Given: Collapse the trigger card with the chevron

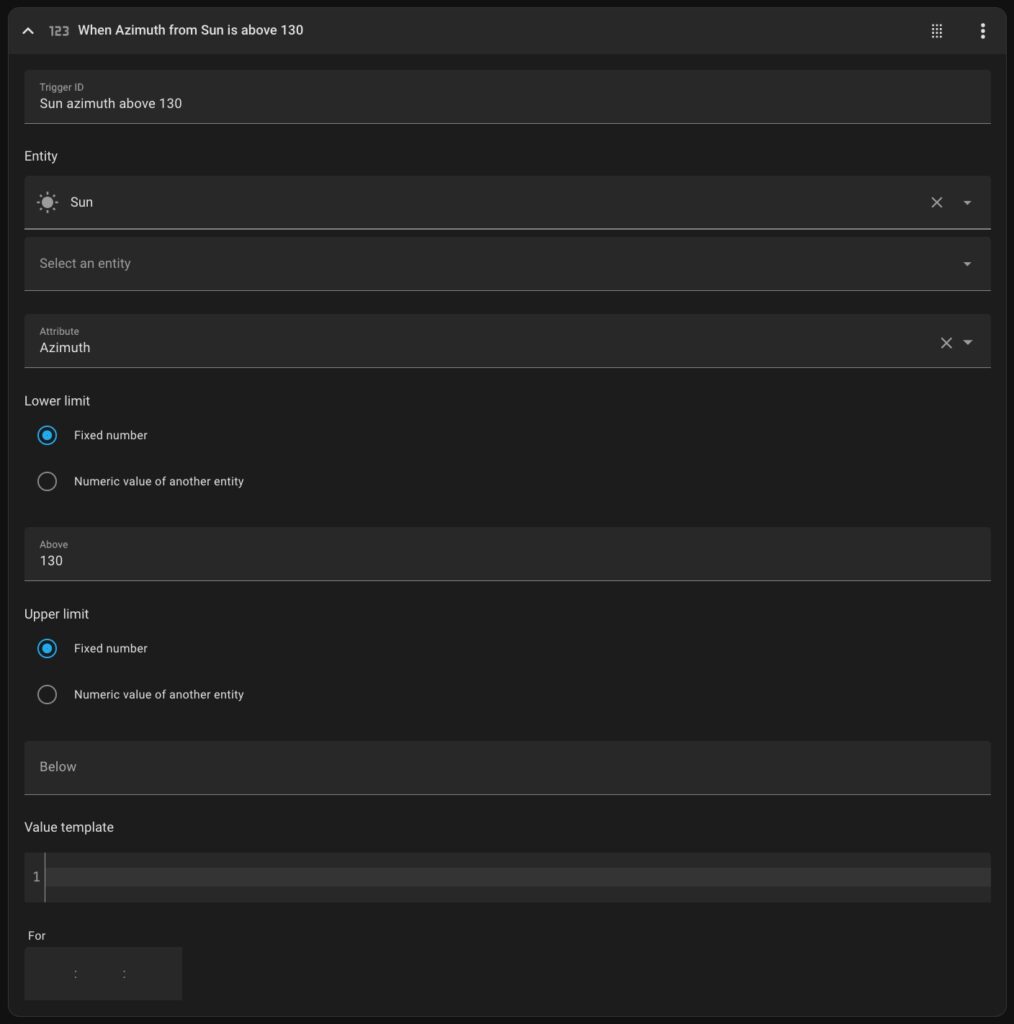Looking at the screenshot, I should pos(28,31).
